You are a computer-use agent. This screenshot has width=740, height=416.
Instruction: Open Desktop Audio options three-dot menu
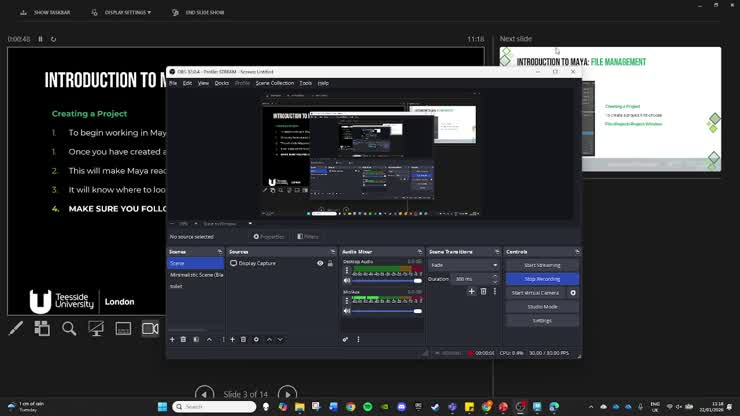[347, 271]
